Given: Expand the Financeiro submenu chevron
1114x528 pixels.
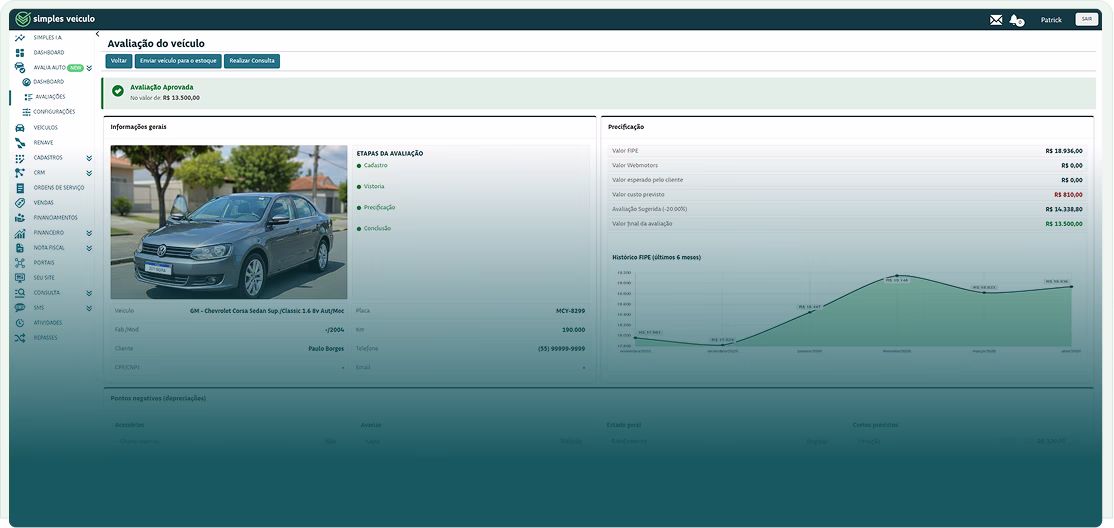Looking at the screenshot, I should click(x=90, y=233).
